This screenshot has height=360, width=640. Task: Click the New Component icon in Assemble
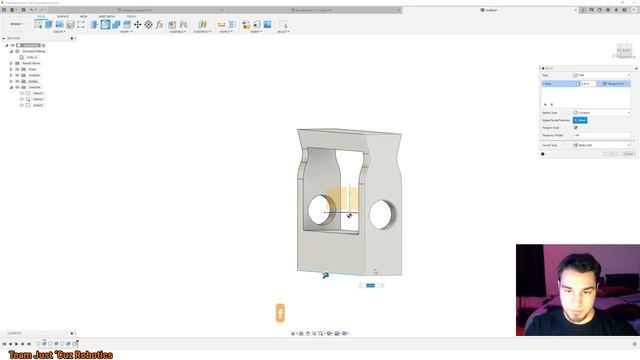[173, 24]
